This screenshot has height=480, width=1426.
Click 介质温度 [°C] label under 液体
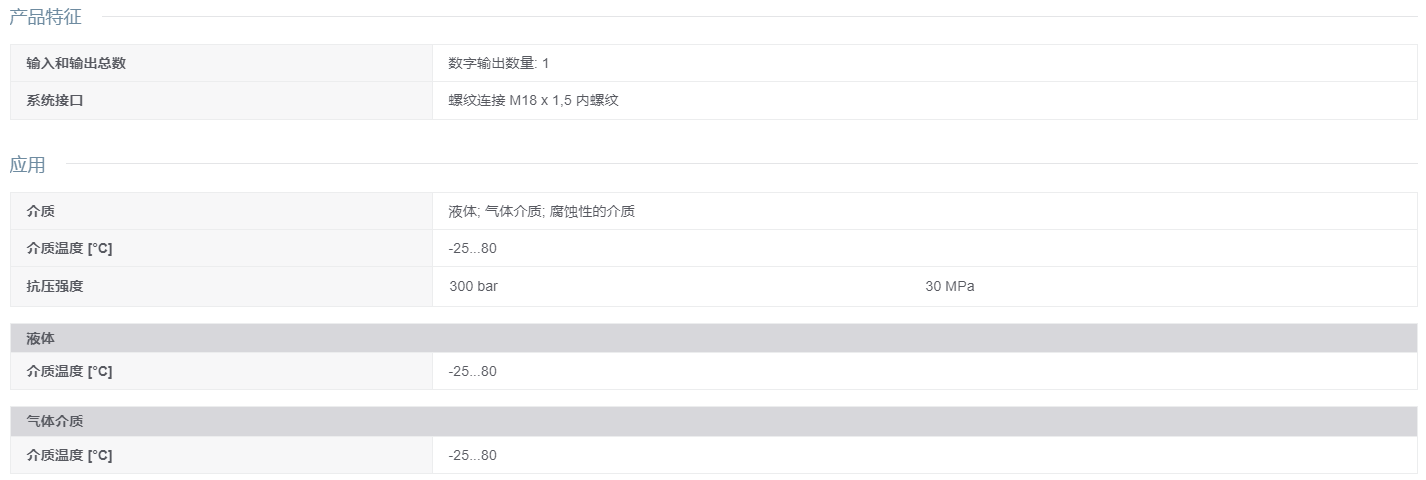tap(69, 371)
